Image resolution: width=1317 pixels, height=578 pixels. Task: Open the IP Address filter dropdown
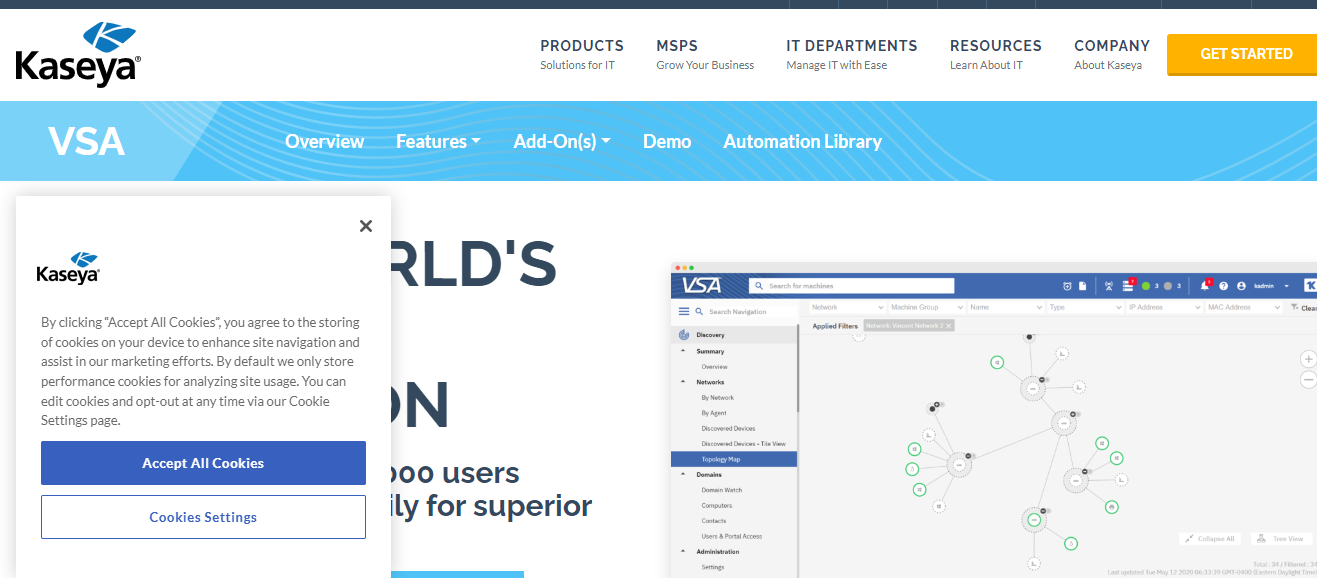point(1164,308)
